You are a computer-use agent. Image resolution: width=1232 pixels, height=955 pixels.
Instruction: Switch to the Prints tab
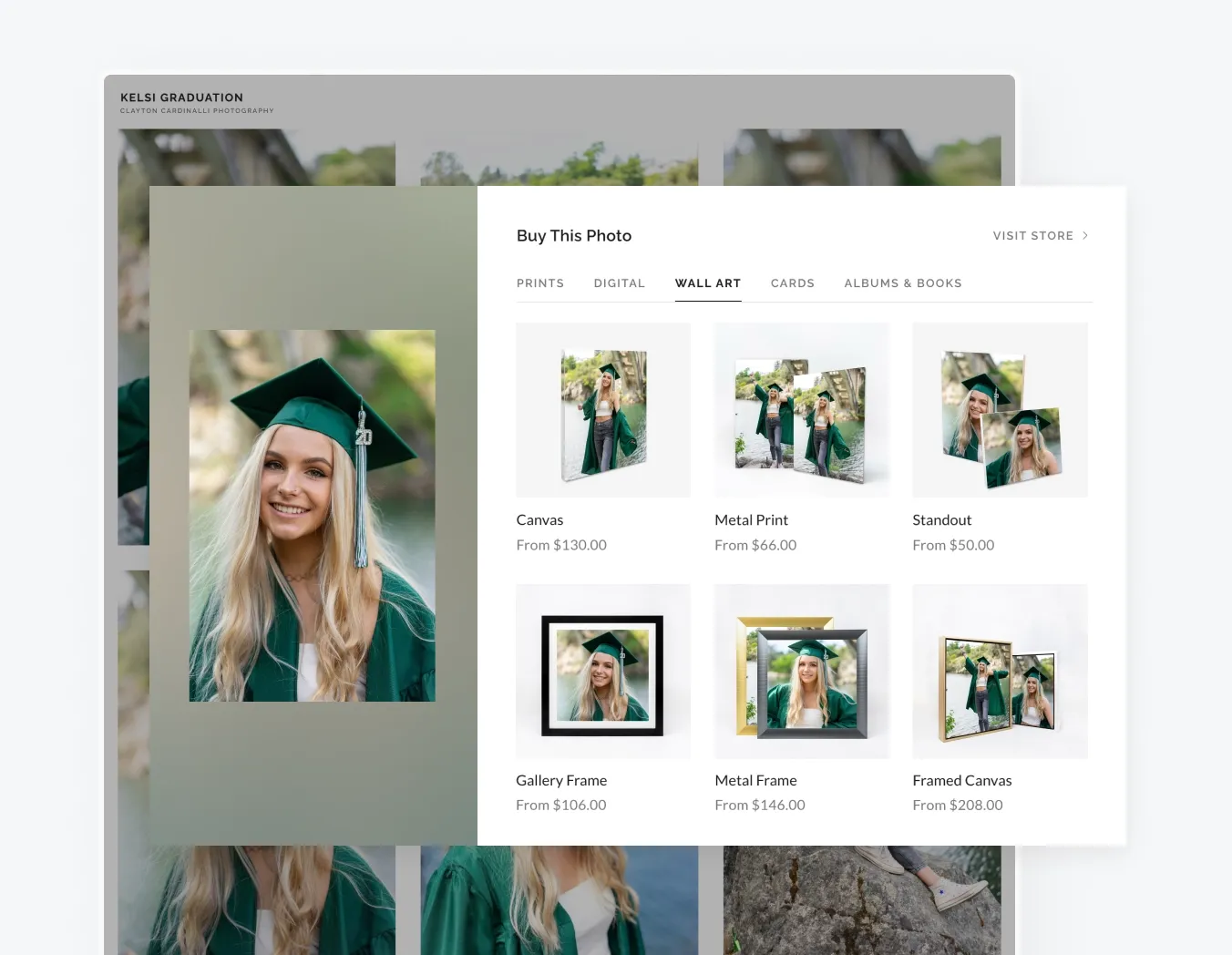539,282
